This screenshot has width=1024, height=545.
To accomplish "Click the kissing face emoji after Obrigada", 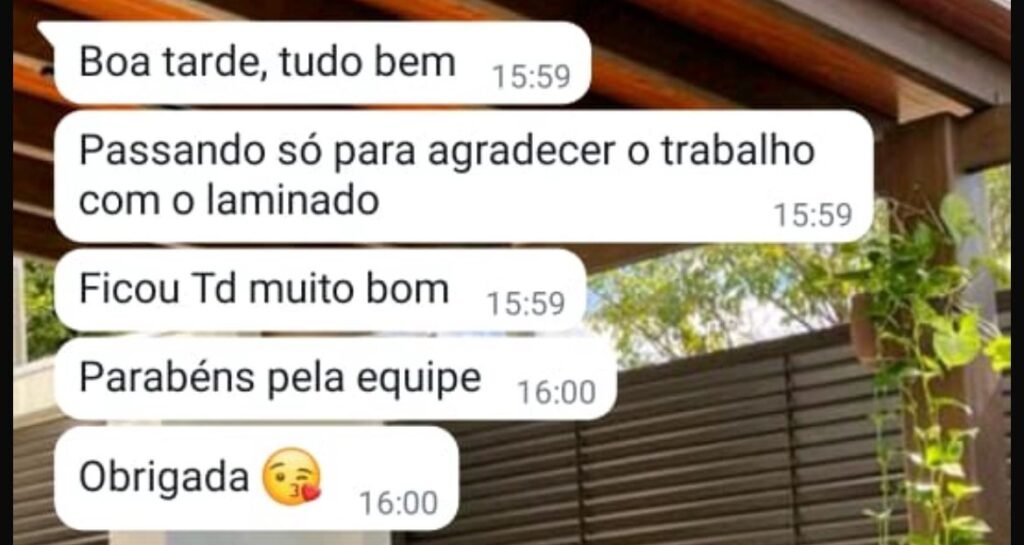I will [291, 476].
